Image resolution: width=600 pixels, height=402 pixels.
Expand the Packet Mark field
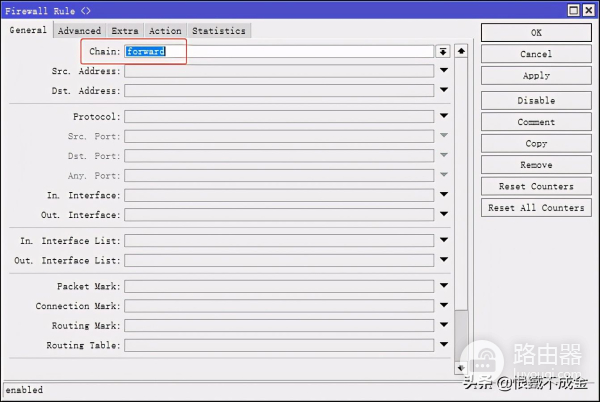[x=443, y=286]
